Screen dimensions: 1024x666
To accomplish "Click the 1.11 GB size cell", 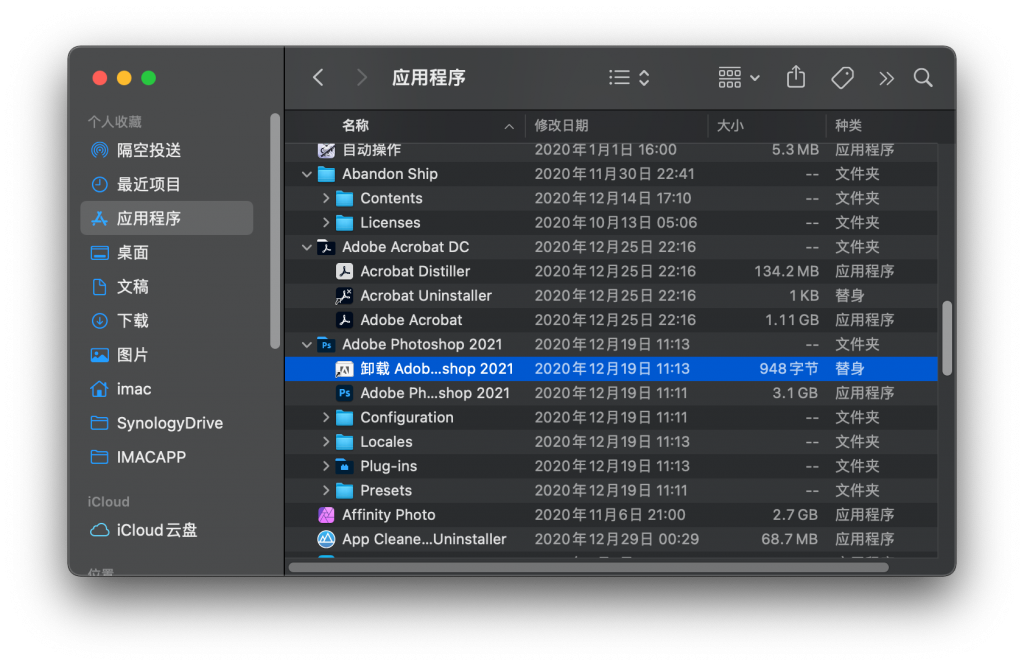I will pos(792,320).
